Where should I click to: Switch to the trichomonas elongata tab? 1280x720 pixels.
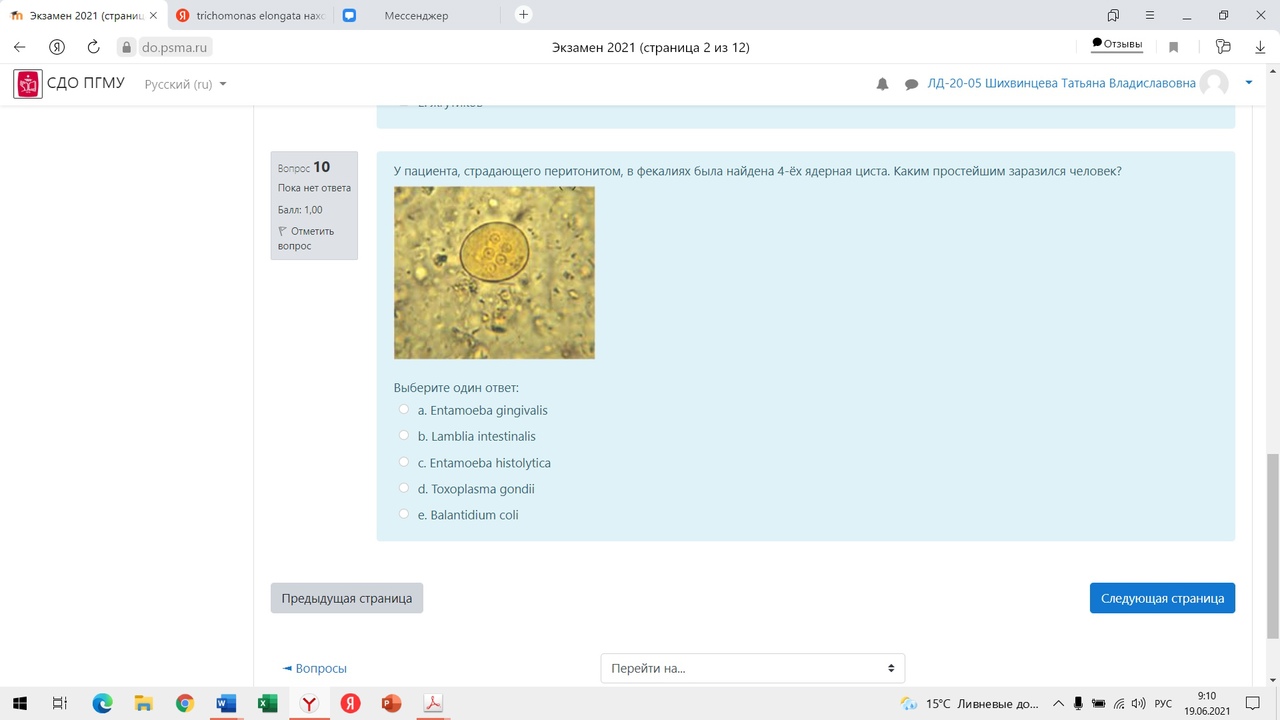250,15
